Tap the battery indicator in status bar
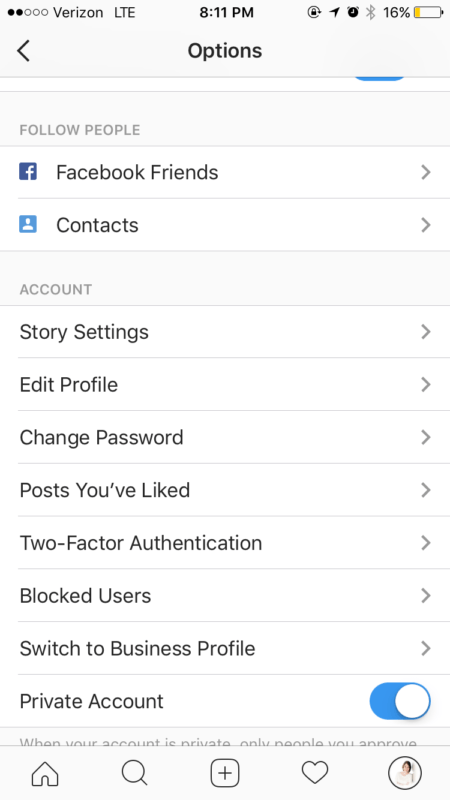Screen dimensions: 450x800 pyautogui.click(x=429, y=12)
